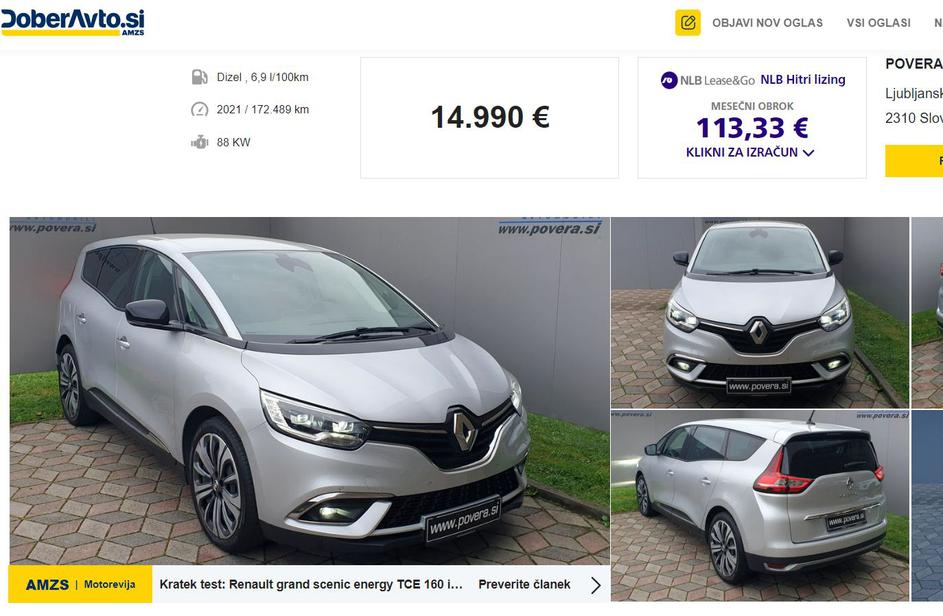Click the yellow pencil edit icon

(687, 23)
